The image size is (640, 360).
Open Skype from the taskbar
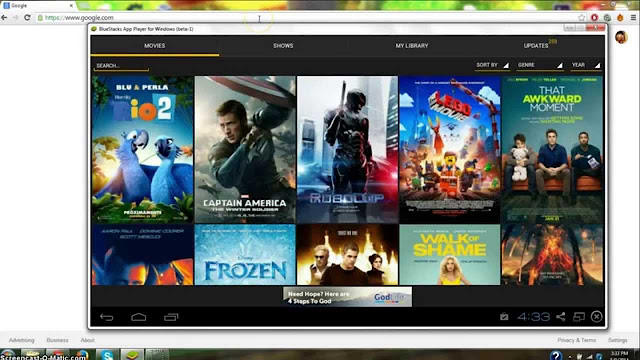pos(107,355)
